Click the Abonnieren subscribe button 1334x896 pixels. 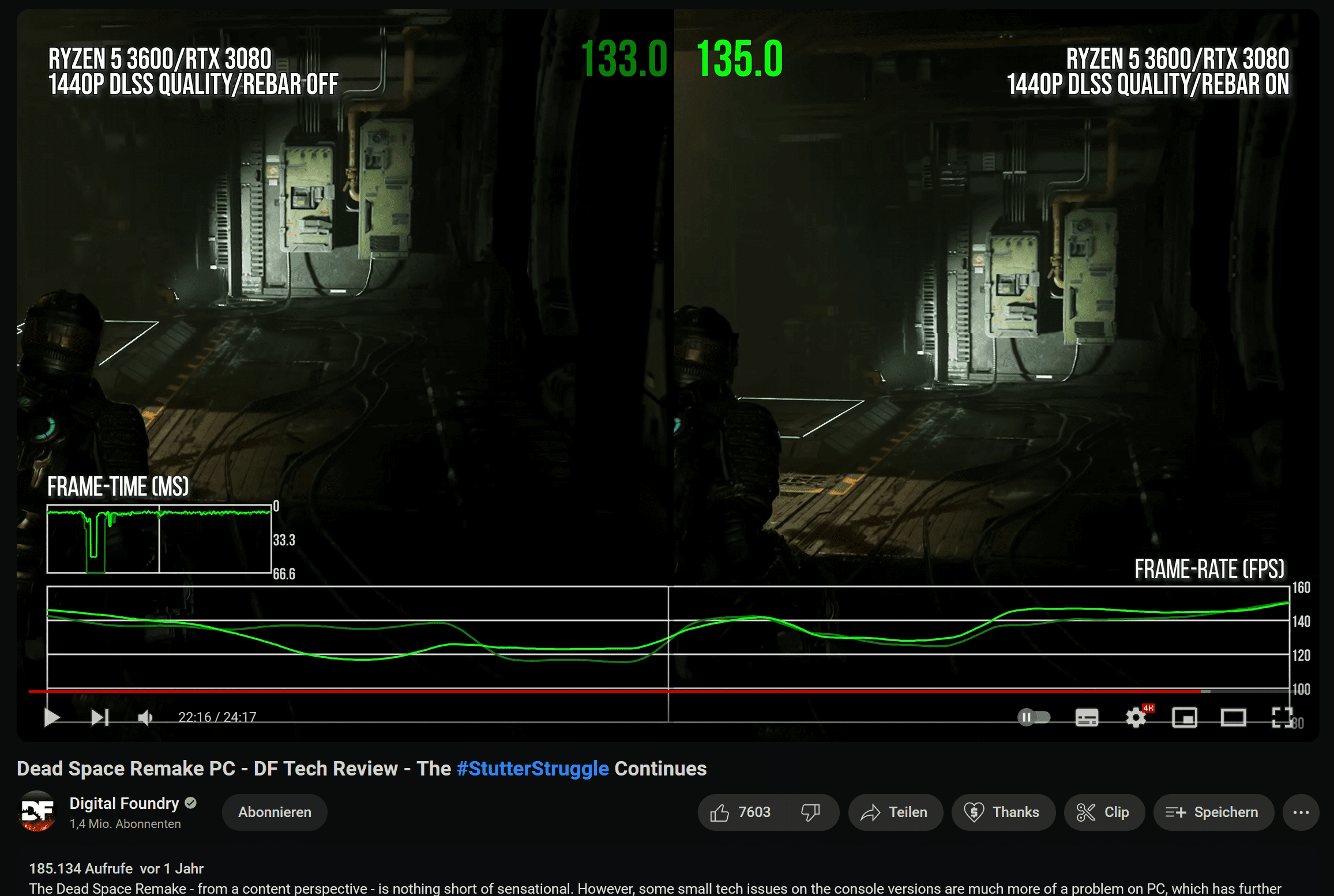tap(275, 812)
